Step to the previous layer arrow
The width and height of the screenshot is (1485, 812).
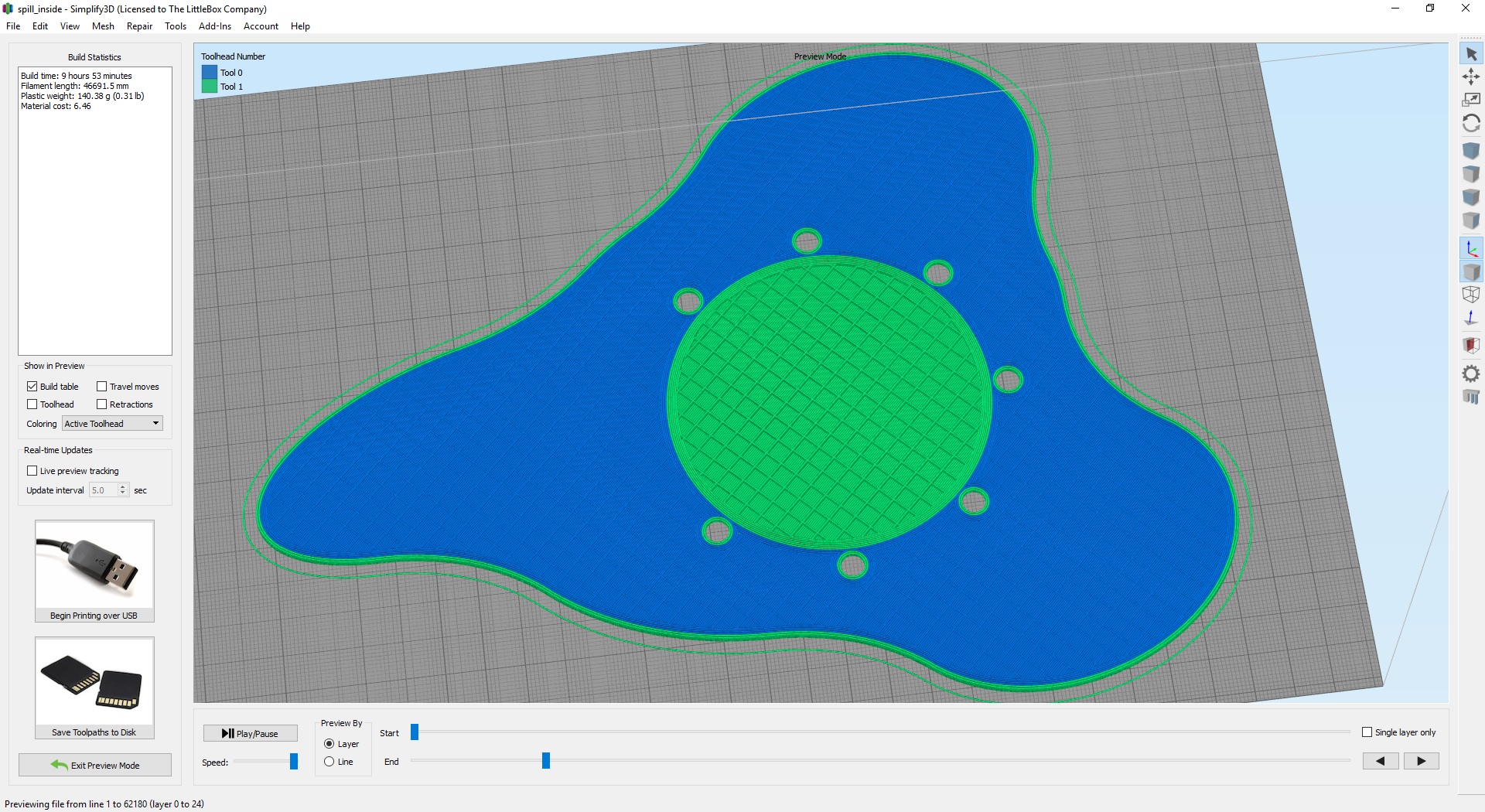[1381, 761]
